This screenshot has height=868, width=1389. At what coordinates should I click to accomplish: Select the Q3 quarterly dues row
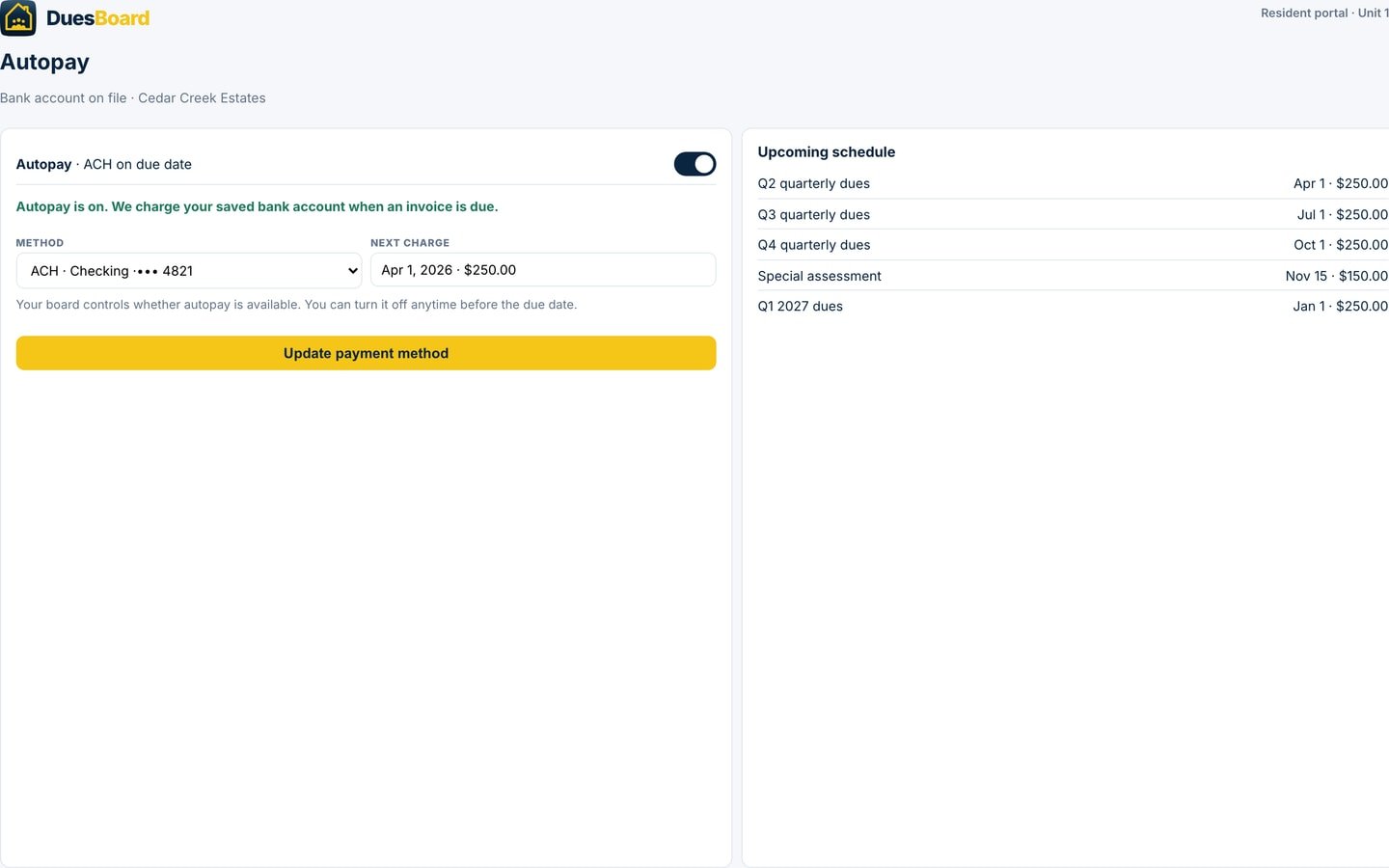[x=1073, y=214]
